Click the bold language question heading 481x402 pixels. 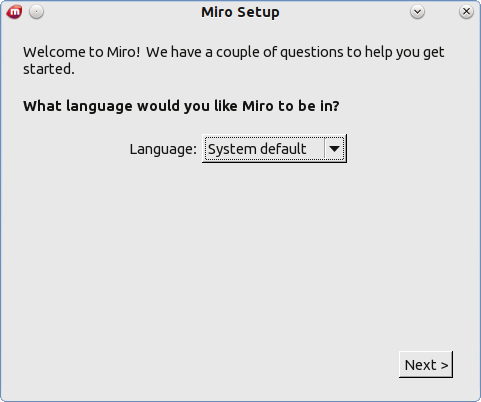(x=181, y=106)
